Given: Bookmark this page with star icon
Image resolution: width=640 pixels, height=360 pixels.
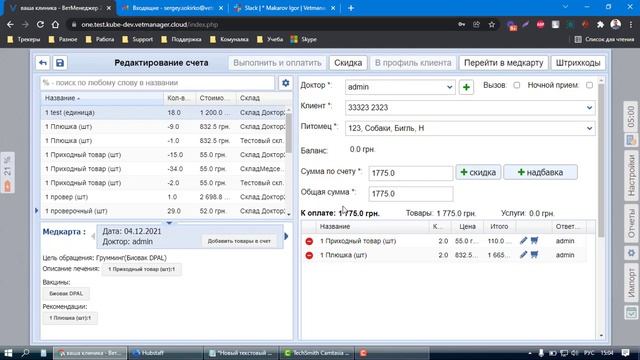Looking at the screenshot, I should tap(492, 24).
